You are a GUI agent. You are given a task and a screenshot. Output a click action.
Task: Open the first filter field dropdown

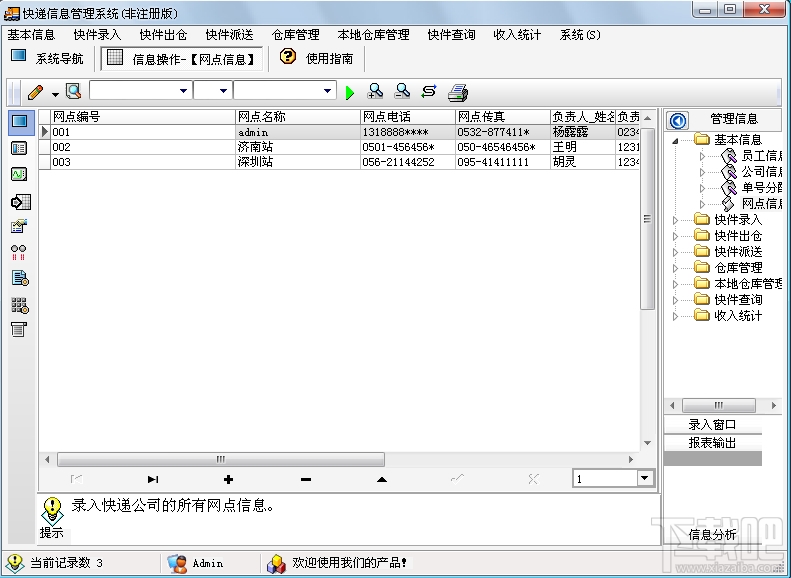(x=183, y=91)
